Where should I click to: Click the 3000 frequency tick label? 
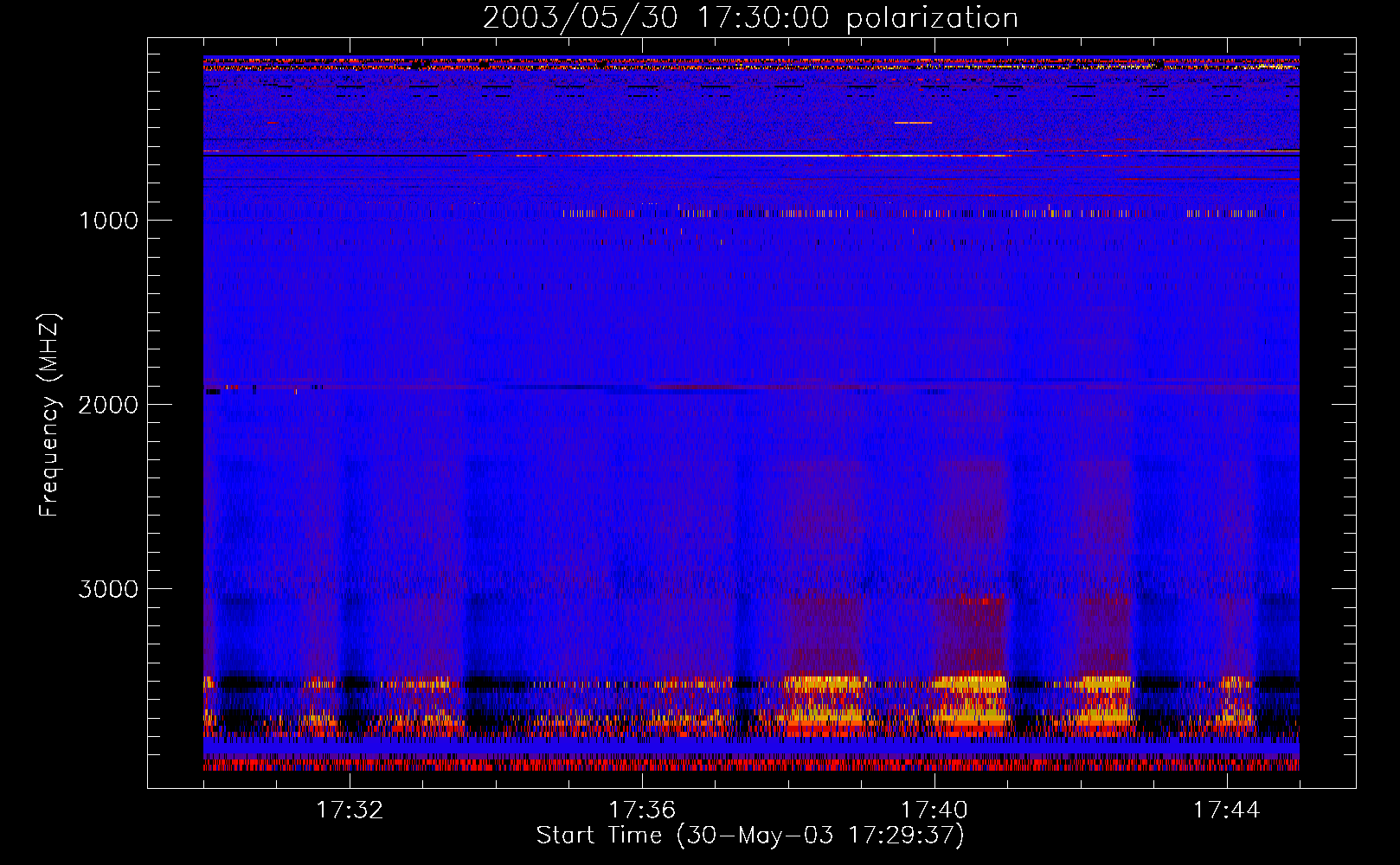point(108,589)
